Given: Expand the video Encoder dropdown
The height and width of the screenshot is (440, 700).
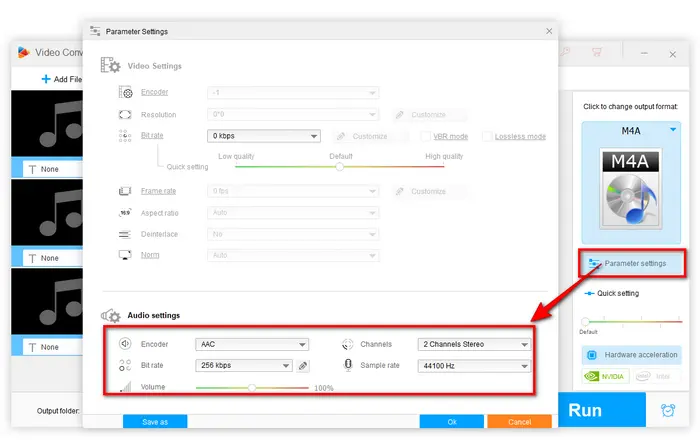Looking at the screenshot, I should 293,92.
